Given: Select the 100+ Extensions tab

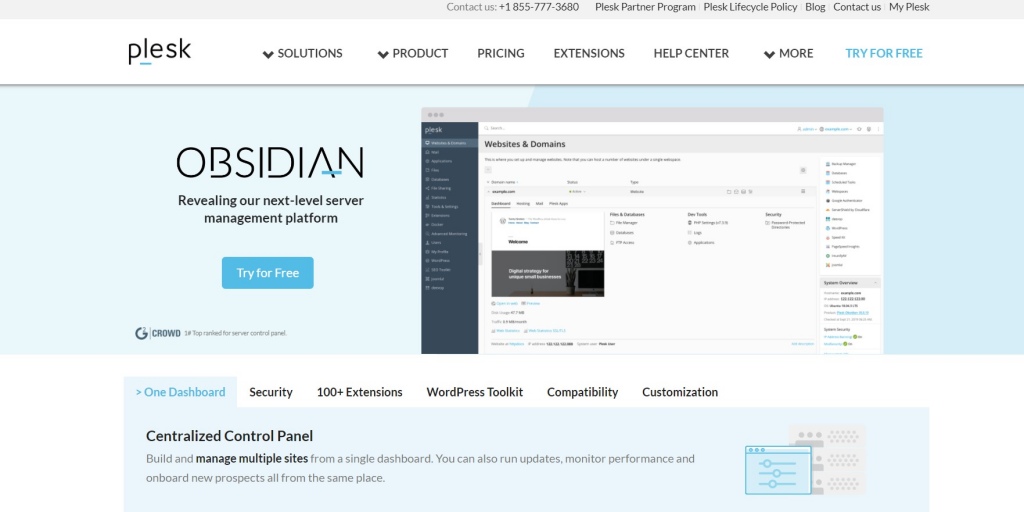Looking at the screenshot, I should [x=359, y=392].
